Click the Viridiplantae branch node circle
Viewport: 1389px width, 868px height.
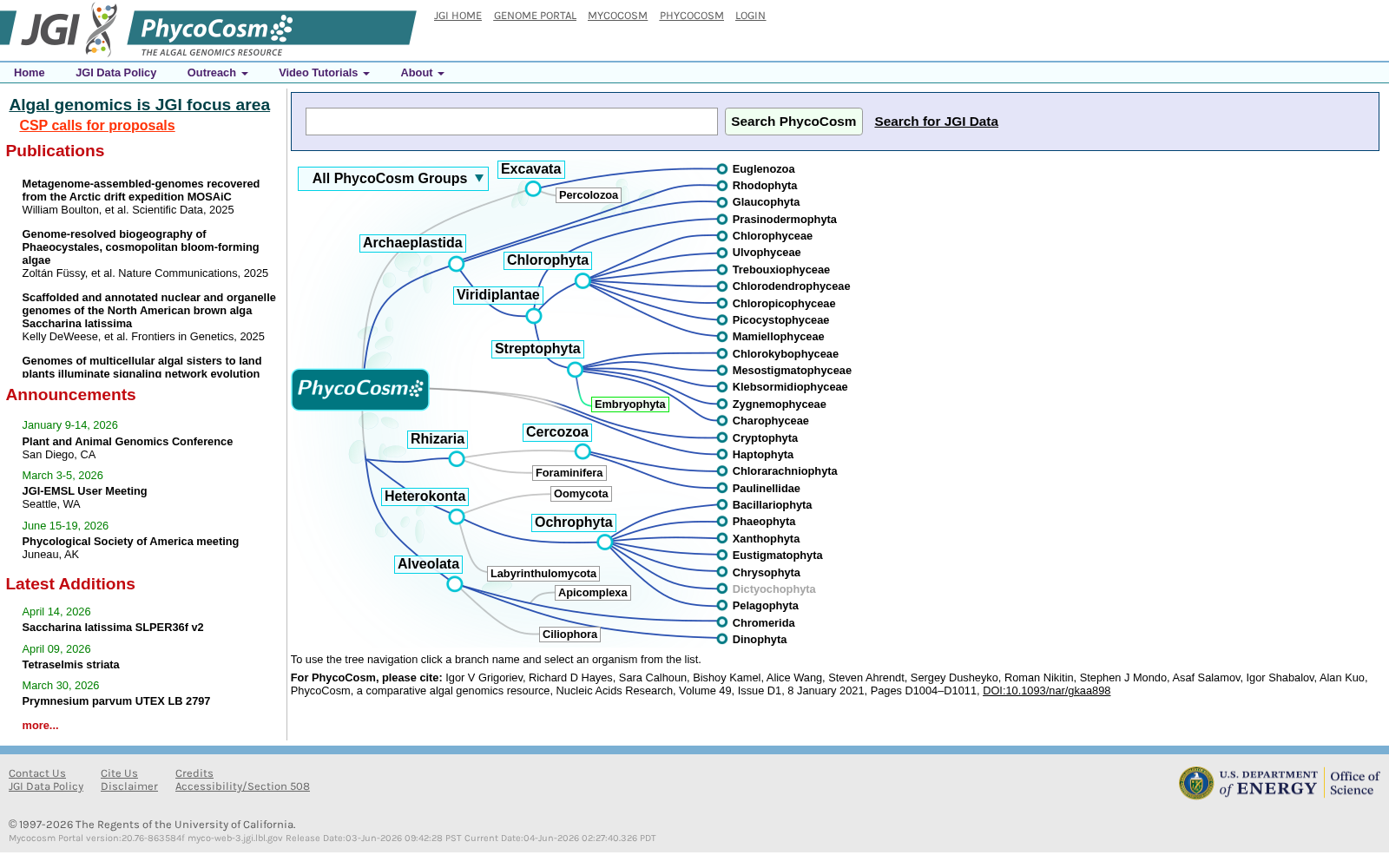[534, 316]
